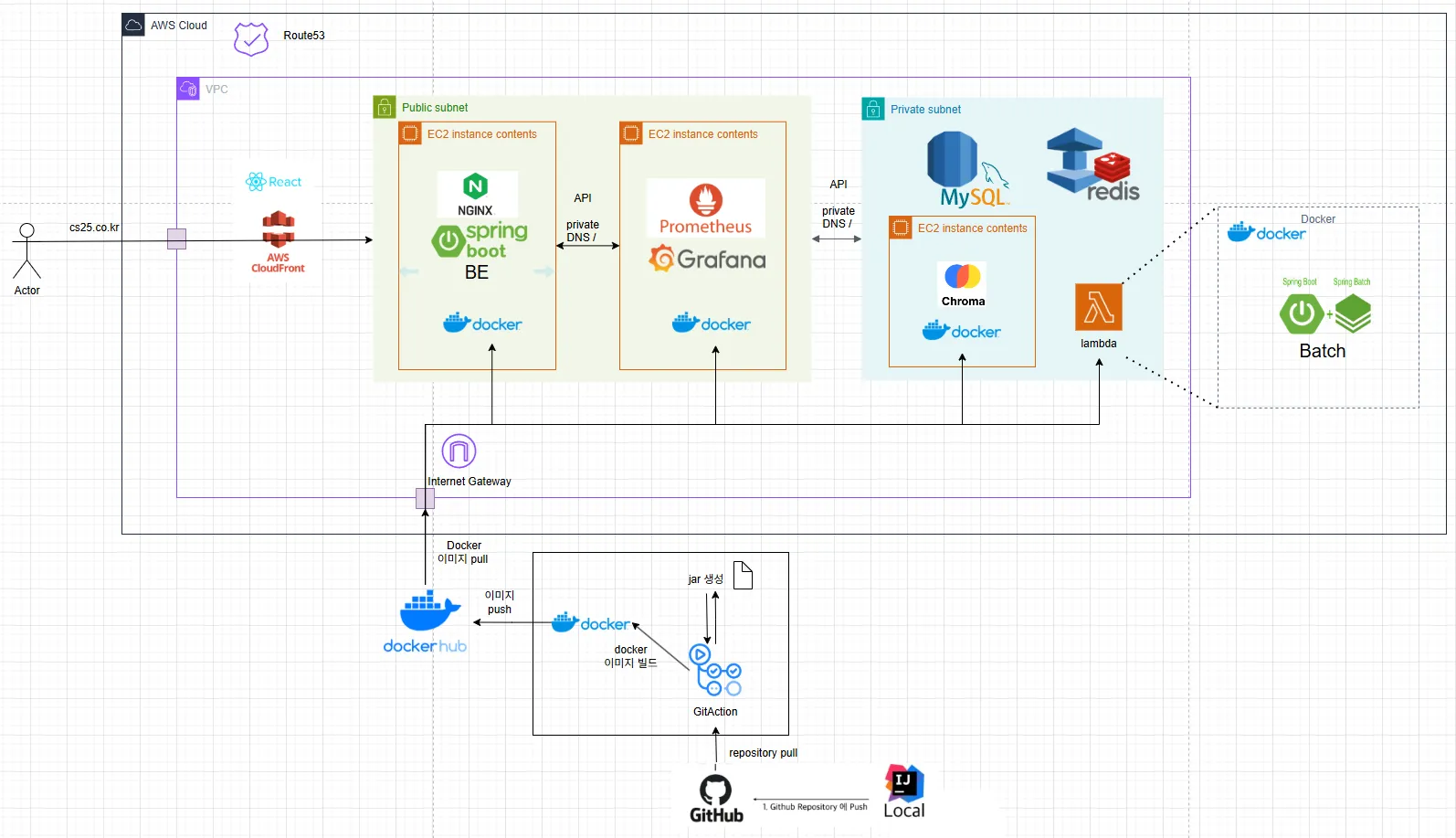Viewport: 1456px width, 838px height.
Task: Click the AWS Cloud icon
Action: [x=133, y=25]
